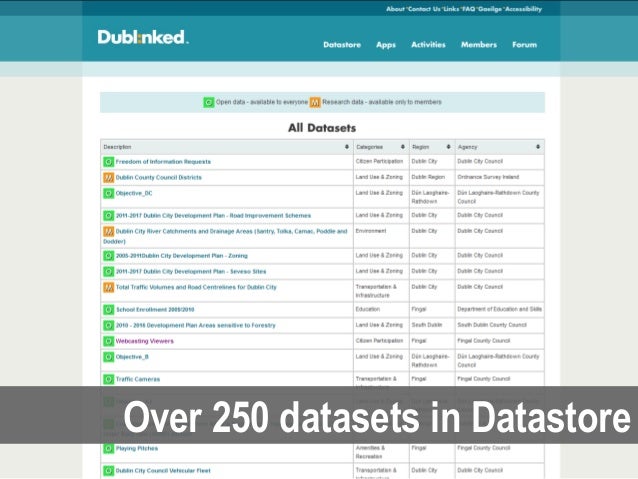Open the Playing Pitches dataset

[137, 448]
